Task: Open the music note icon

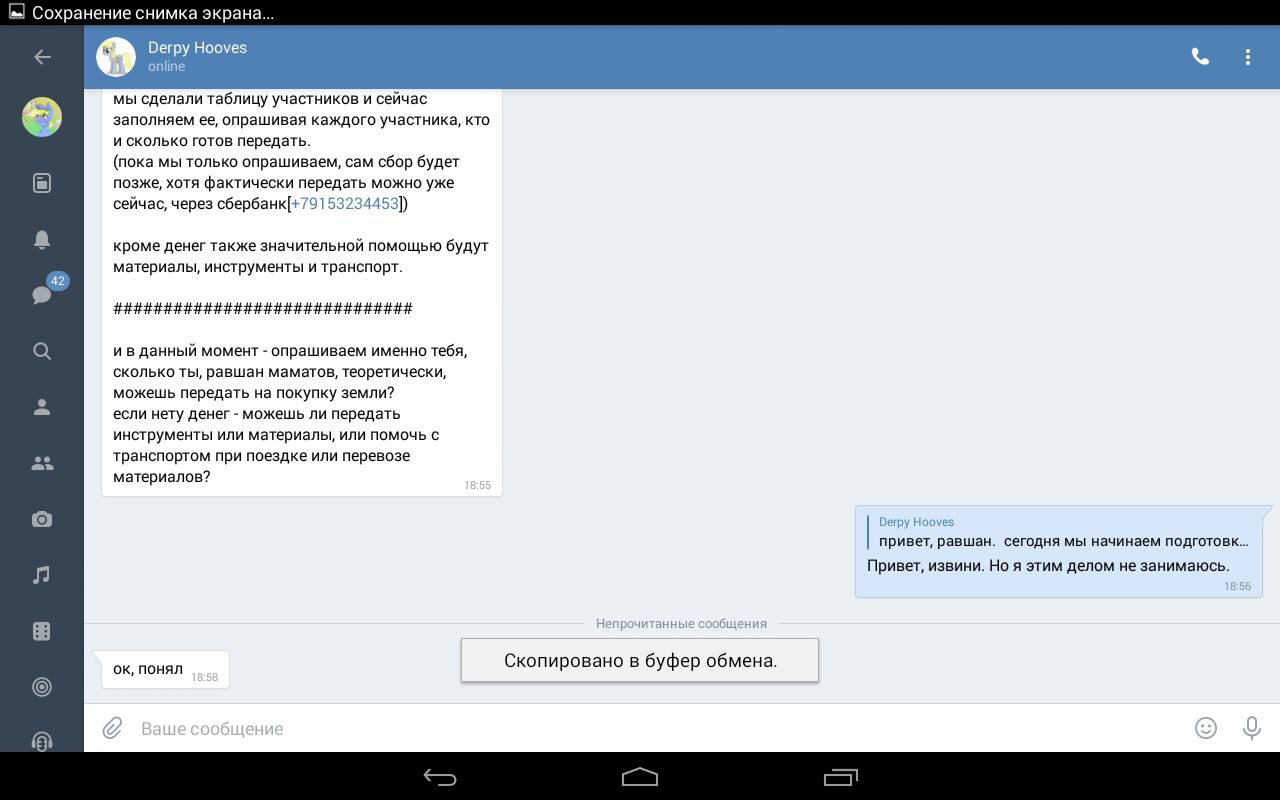Action: [x=42, y=575]
